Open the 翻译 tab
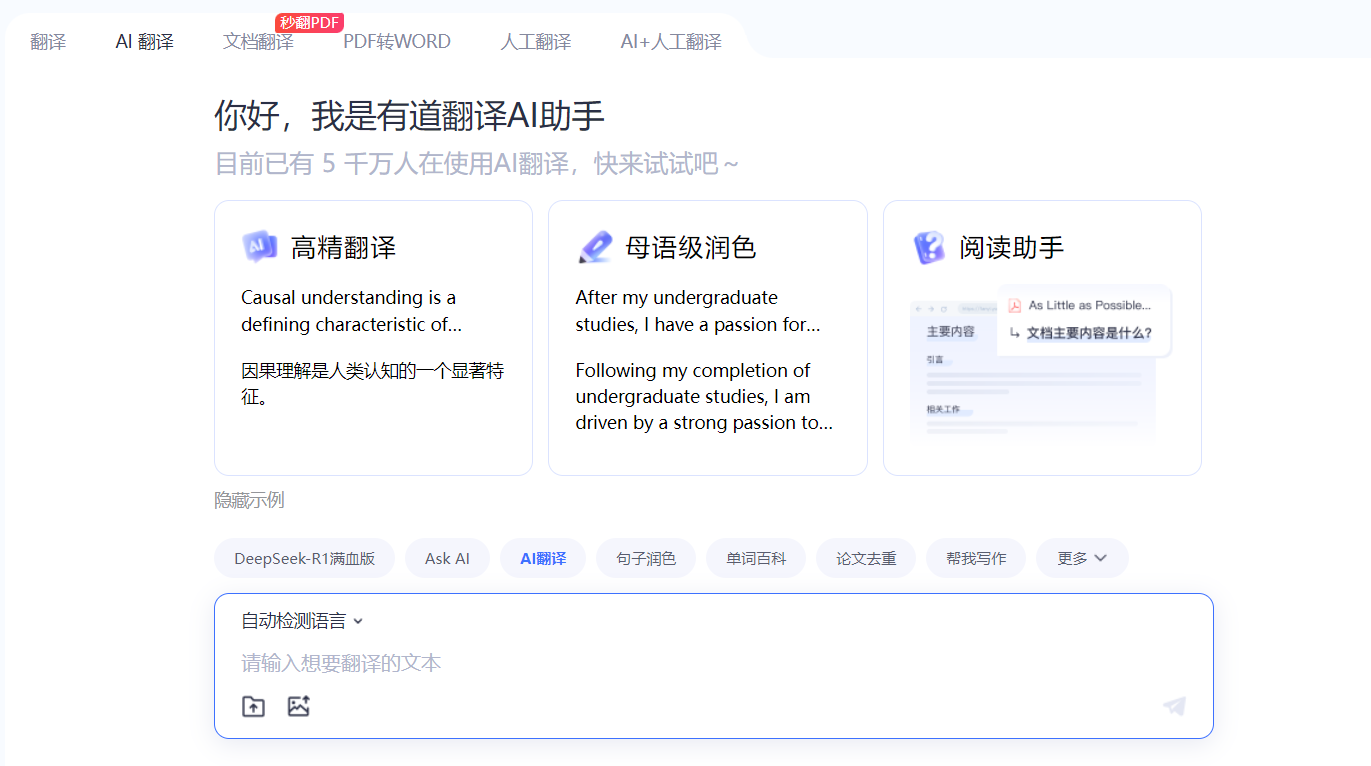 [48, 42]
